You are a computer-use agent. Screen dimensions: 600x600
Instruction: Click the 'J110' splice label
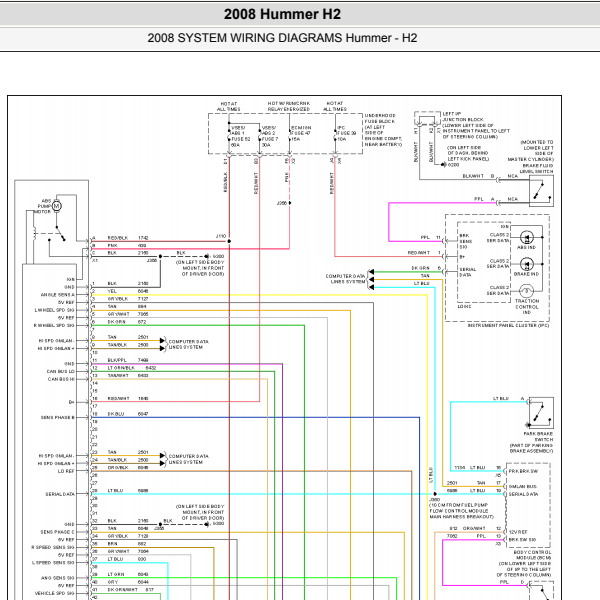click(221, 236)
